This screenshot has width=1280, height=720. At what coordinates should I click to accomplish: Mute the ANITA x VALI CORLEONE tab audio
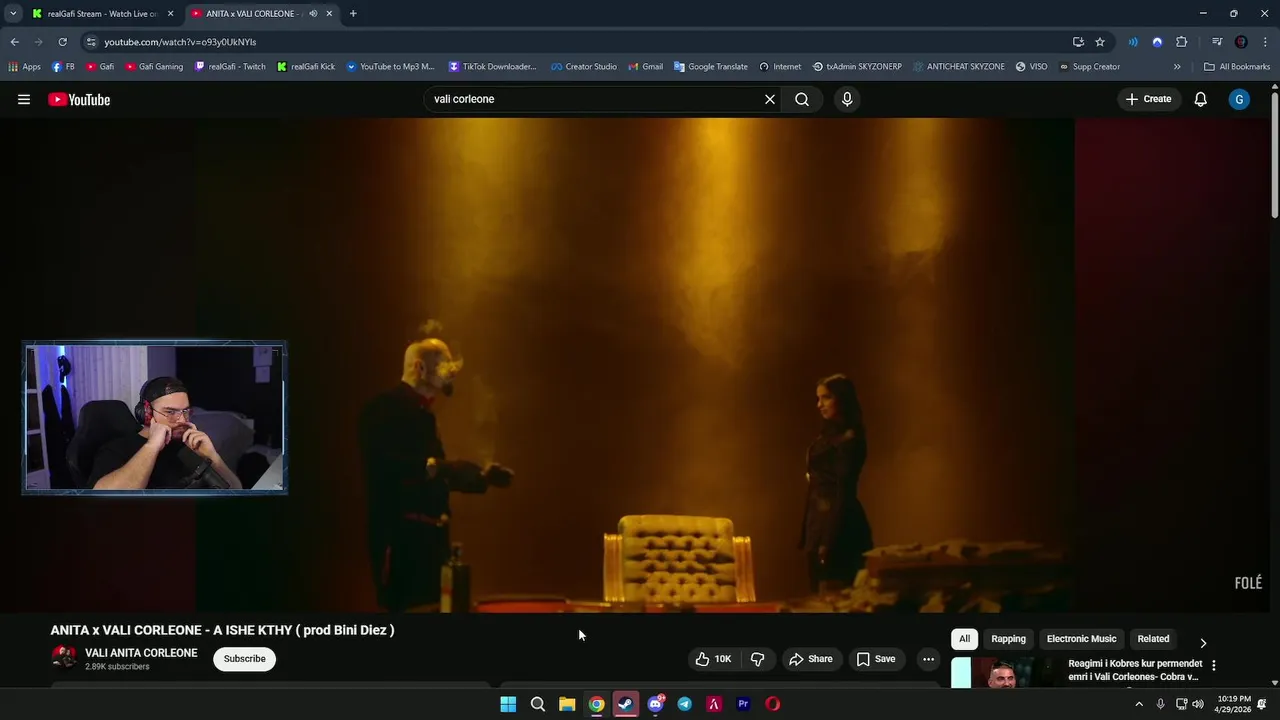(313, 14)
